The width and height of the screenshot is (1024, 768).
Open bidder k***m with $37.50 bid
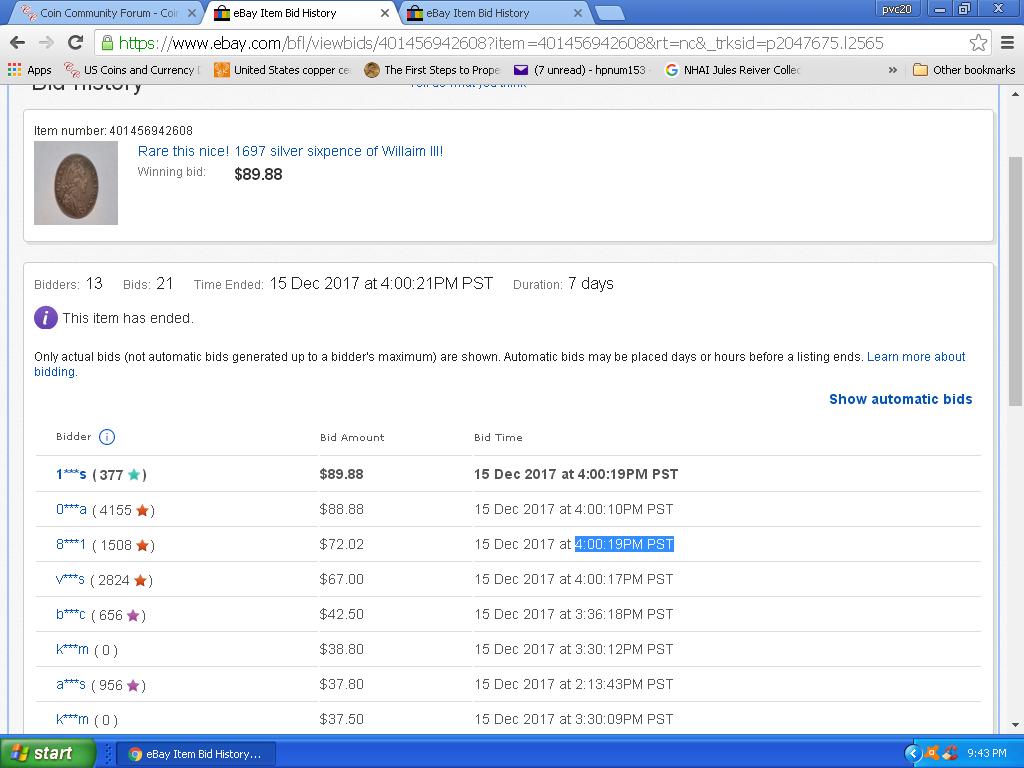(72, 719)
